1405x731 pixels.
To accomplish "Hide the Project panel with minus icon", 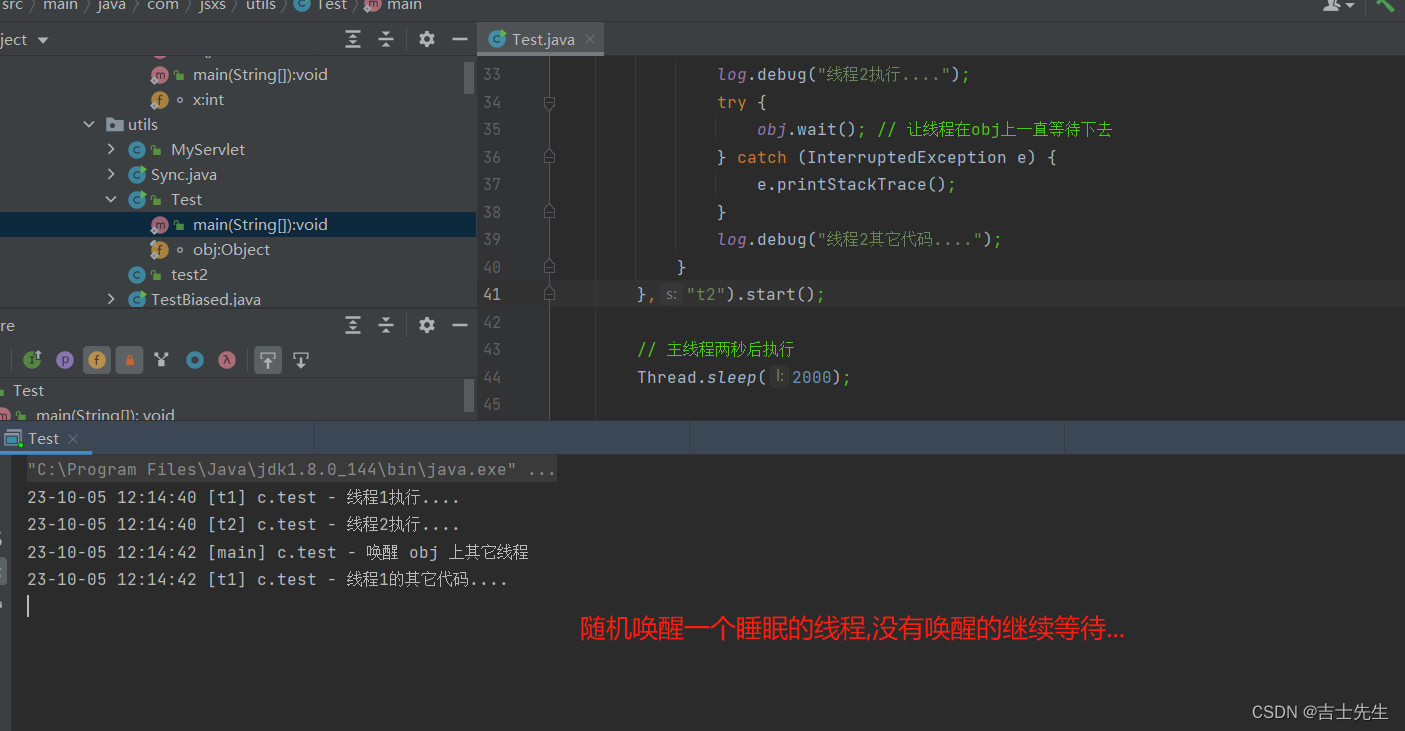I will pos(460,39).
